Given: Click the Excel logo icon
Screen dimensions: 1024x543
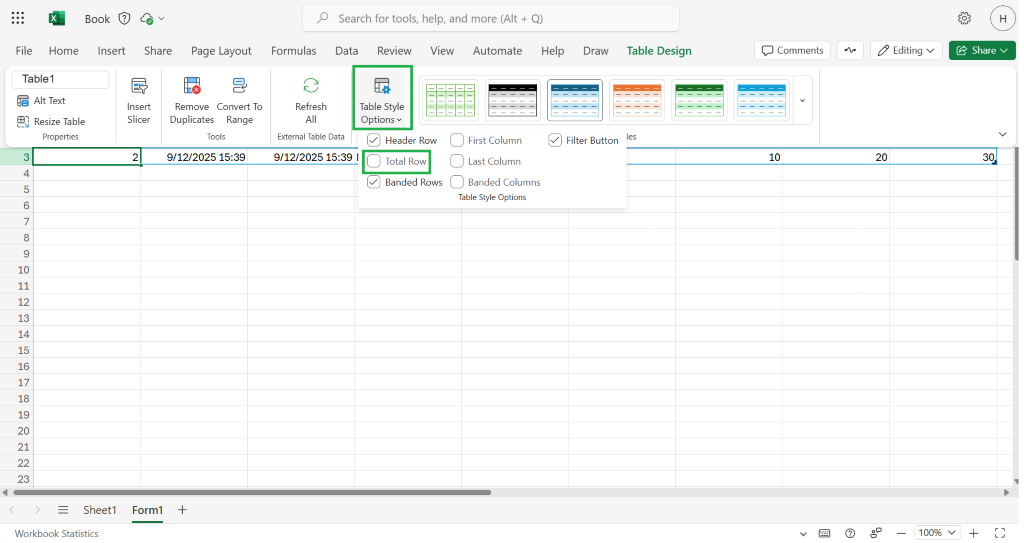Looking at the screenshot, I should coord(57,18).
